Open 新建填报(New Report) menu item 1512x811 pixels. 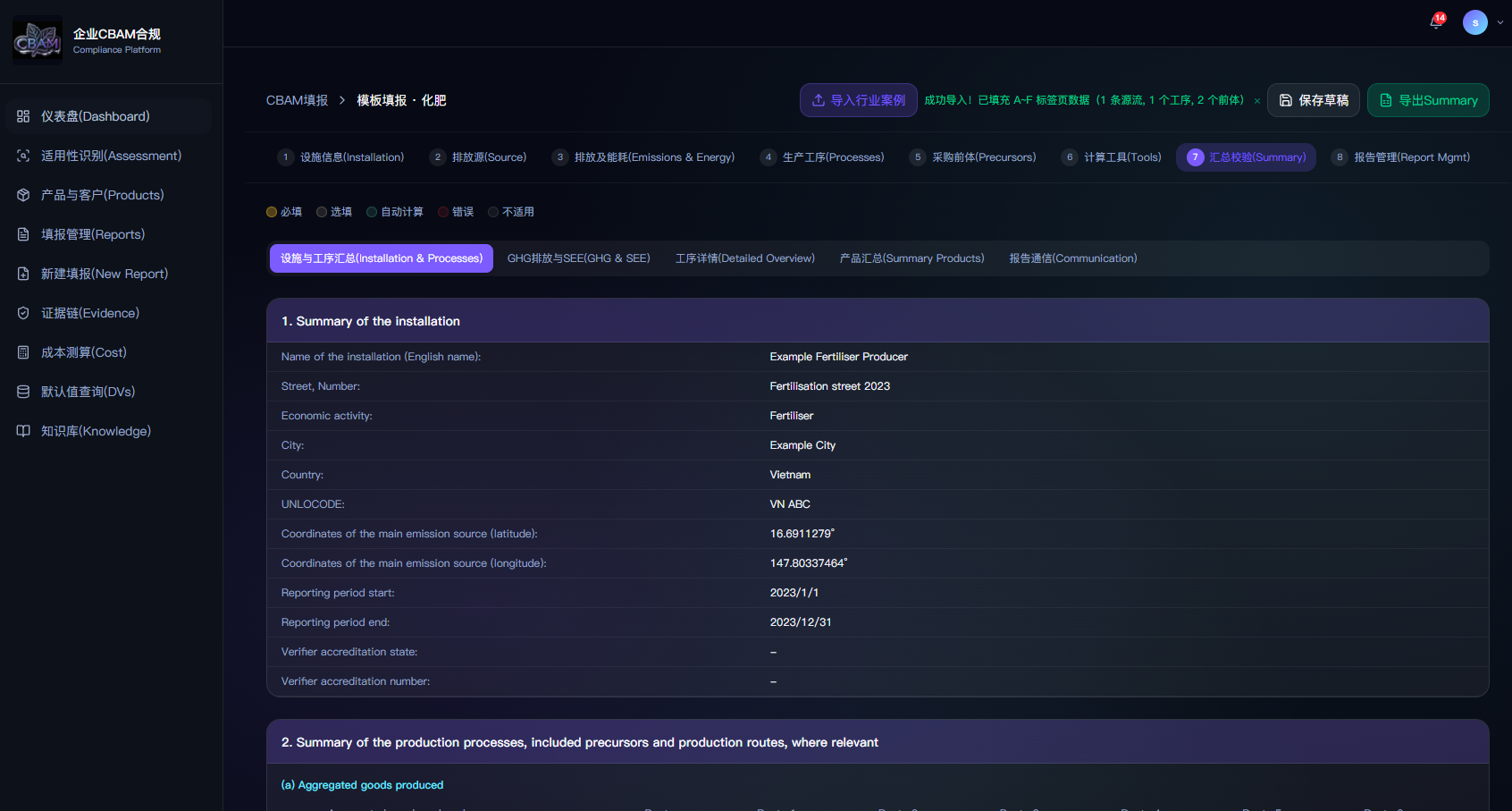pyautogui.click(x=108, y=274)
